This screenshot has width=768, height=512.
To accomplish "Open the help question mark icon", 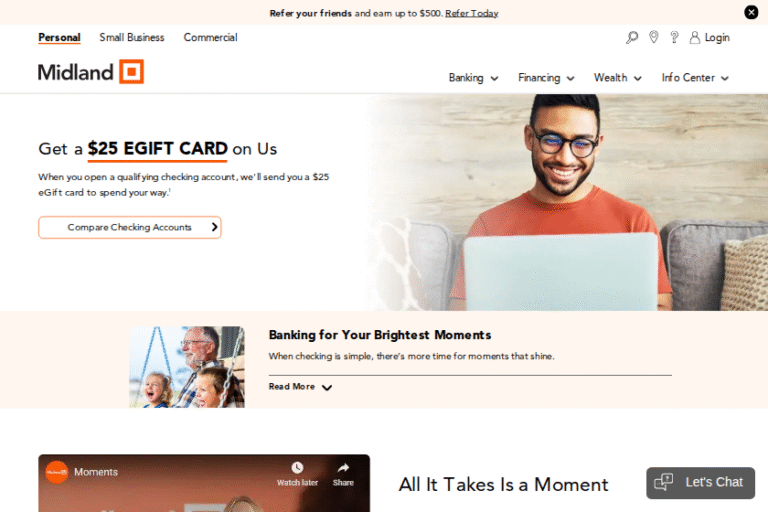I will click(674, 37).
